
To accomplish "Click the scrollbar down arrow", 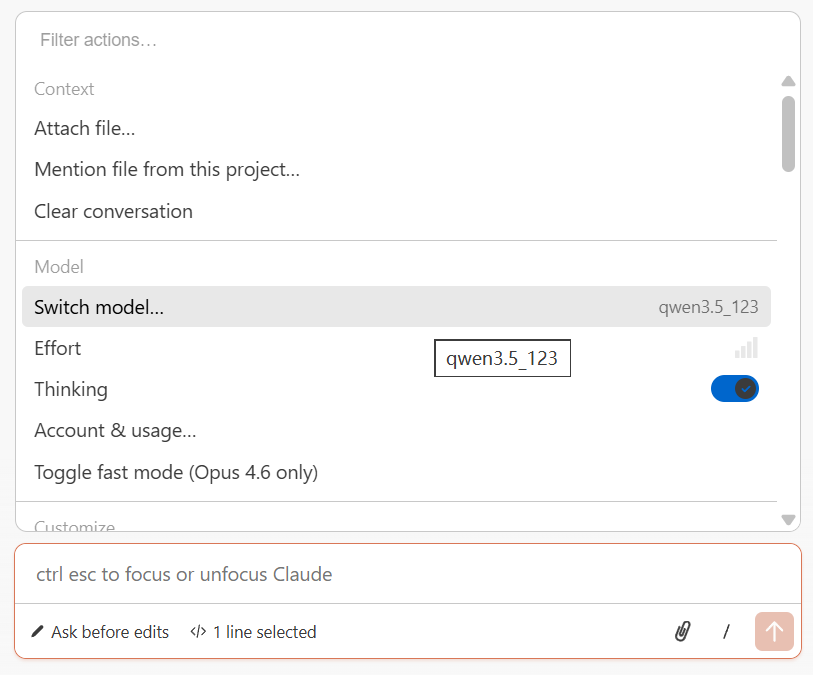I will [x=789, y=519].
